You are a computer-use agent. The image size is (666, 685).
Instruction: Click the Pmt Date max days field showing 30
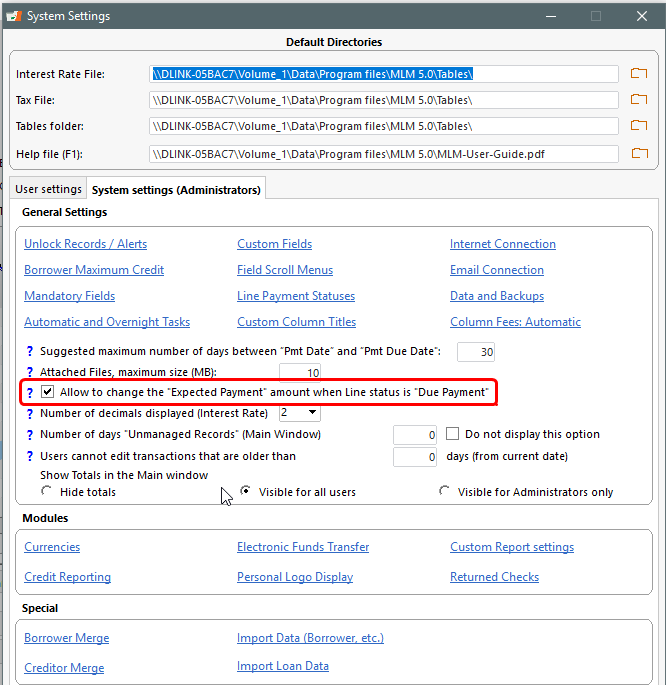[x=476, y=352]
